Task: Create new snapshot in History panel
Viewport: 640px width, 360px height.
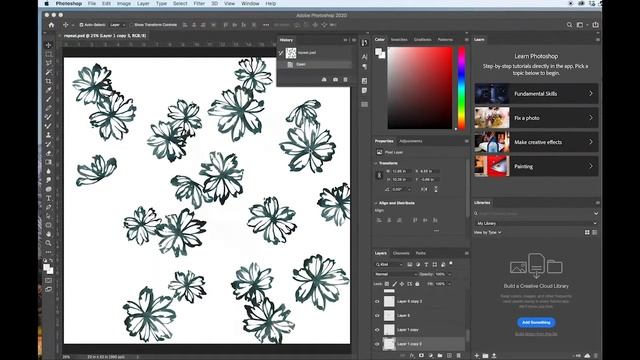Action: [x=335, y=80]
